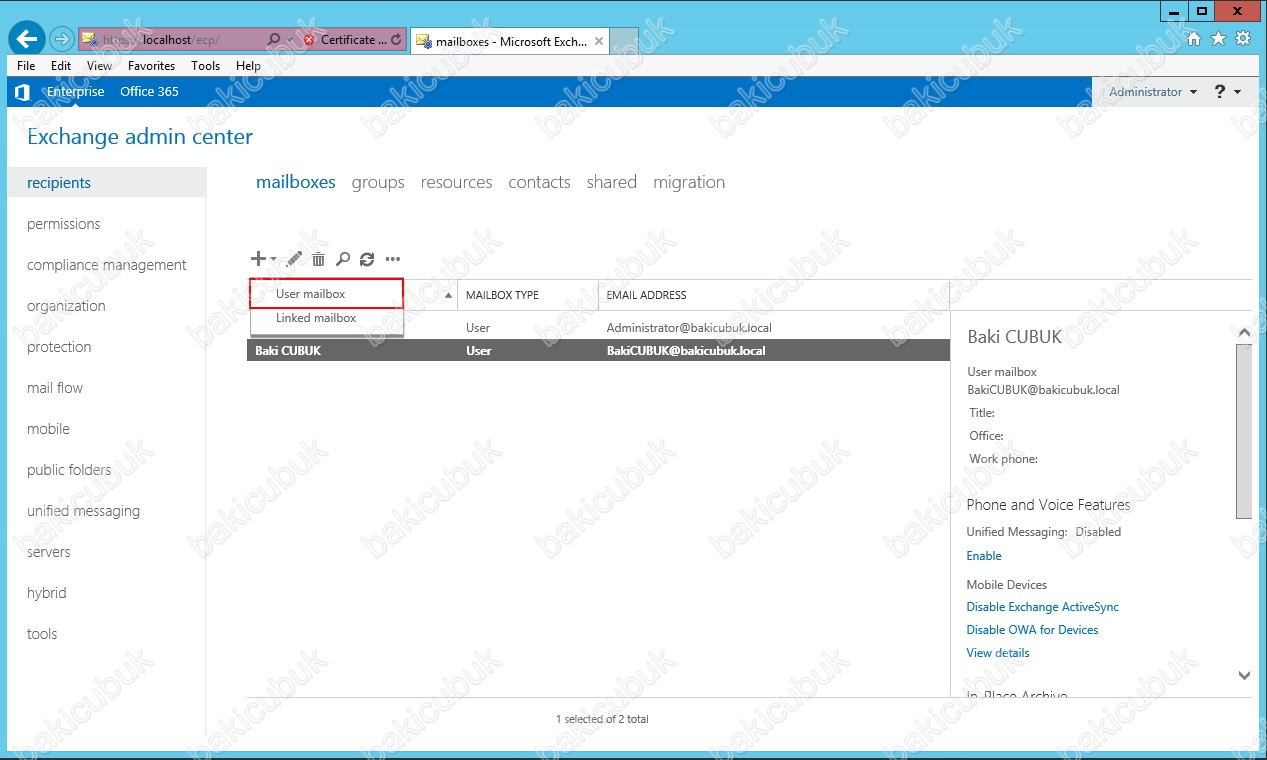Click the Office logo icon in blue bar
This screenshot has width=1267, height=760.
pyautogui.click(x=22, y=92)
